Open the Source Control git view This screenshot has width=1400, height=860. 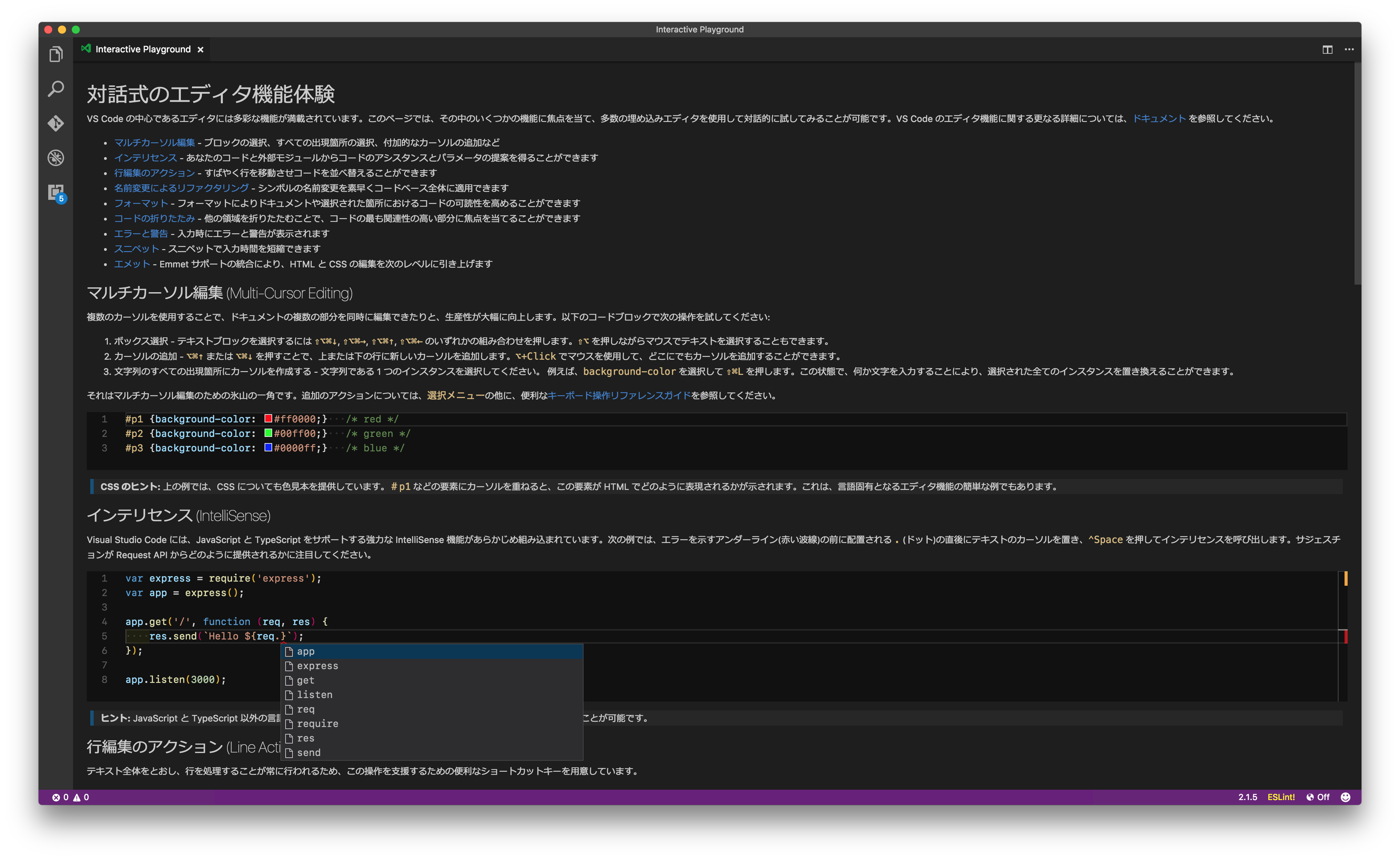click(x=56, y=123)
